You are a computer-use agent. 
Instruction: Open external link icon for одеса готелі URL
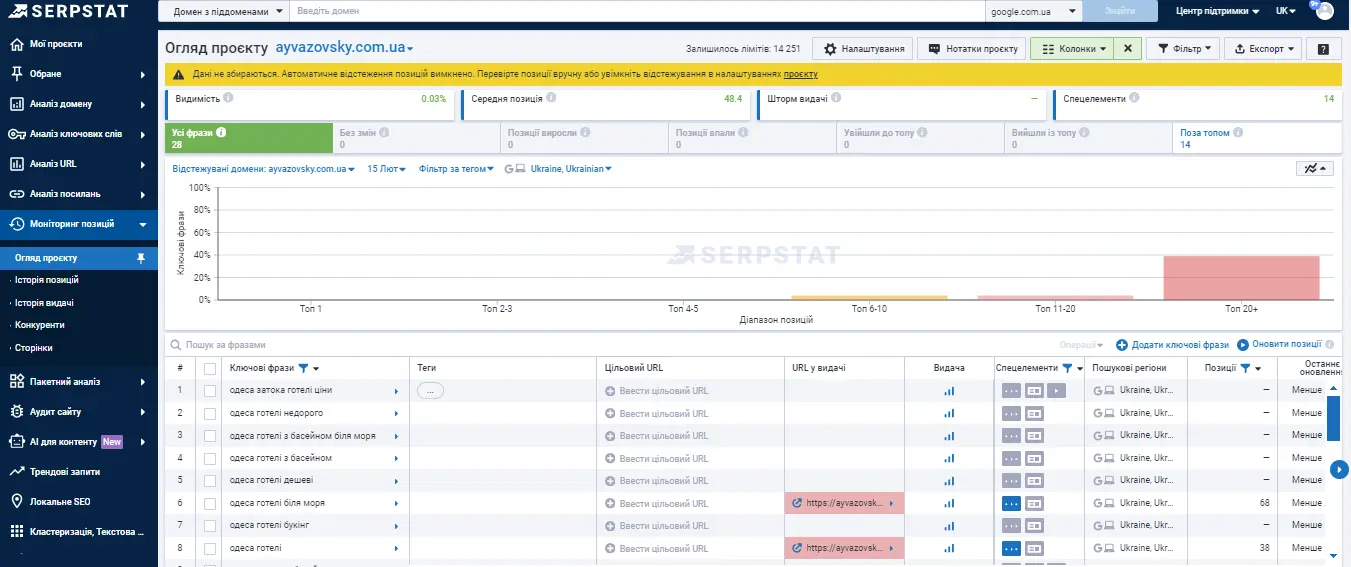click(797, 548)
